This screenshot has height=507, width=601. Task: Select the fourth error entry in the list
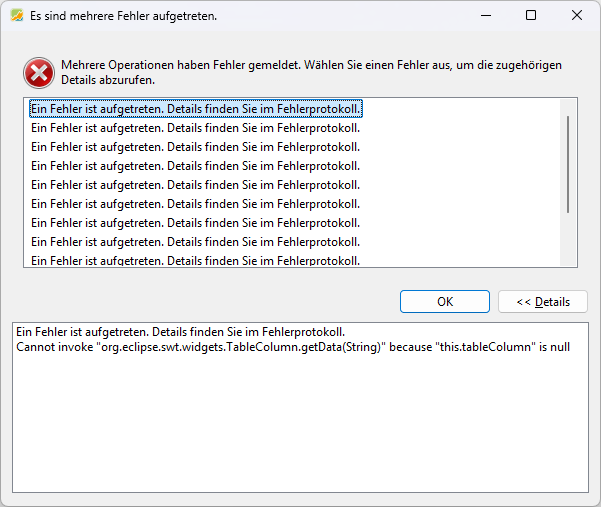coord(195,166)
